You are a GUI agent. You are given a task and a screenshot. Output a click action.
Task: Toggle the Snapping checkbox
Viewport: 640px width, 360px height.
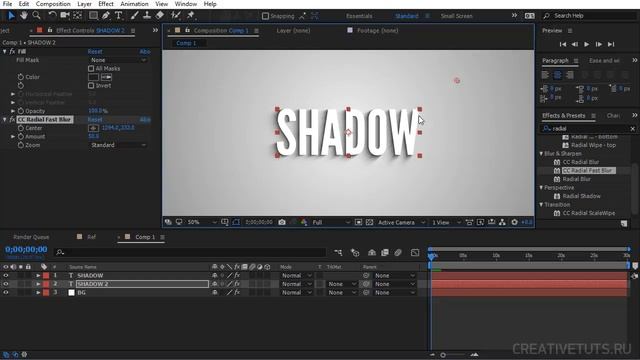point(265,16)
